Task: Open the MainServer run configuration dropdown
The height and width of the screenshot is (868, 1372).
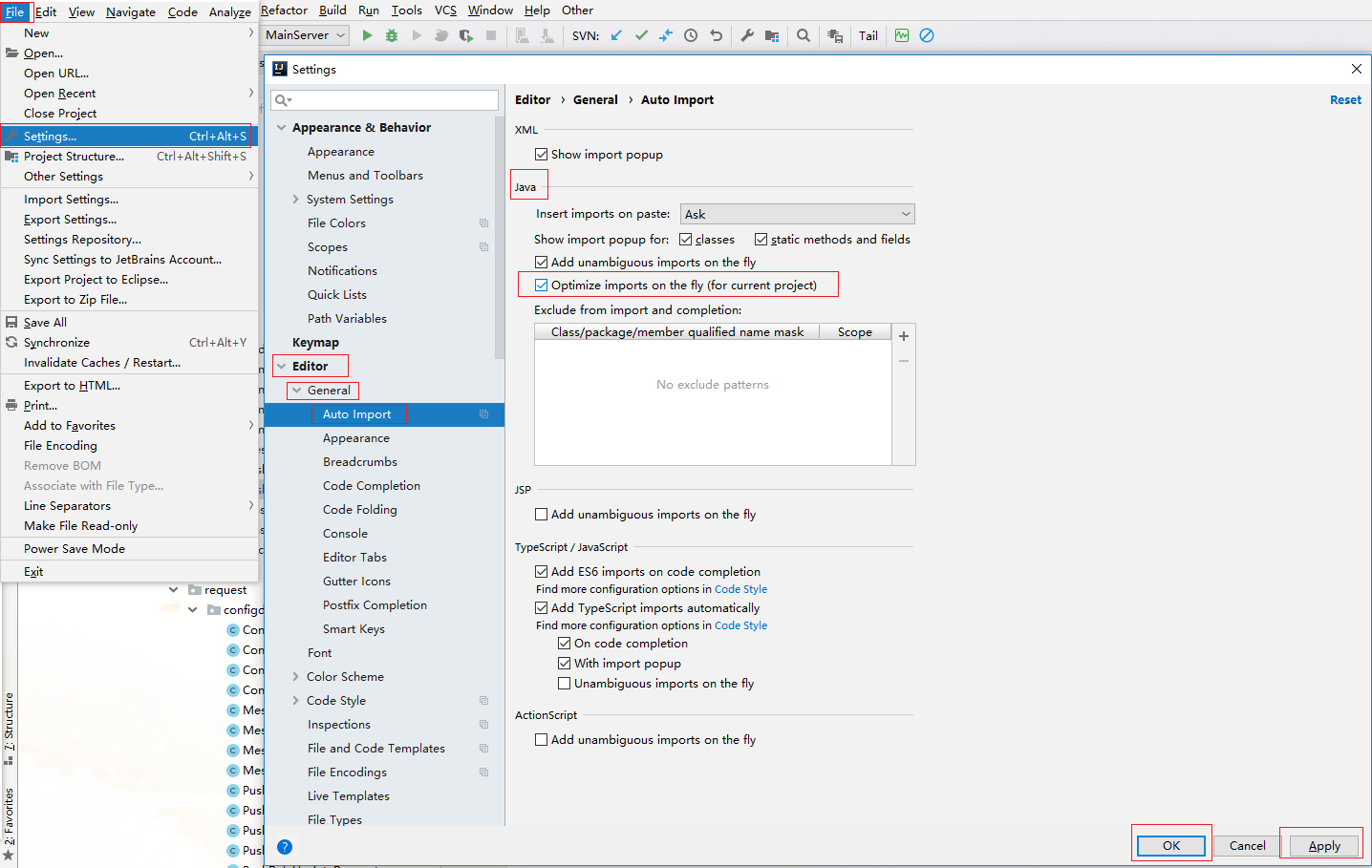Action: tap(305, 35)
